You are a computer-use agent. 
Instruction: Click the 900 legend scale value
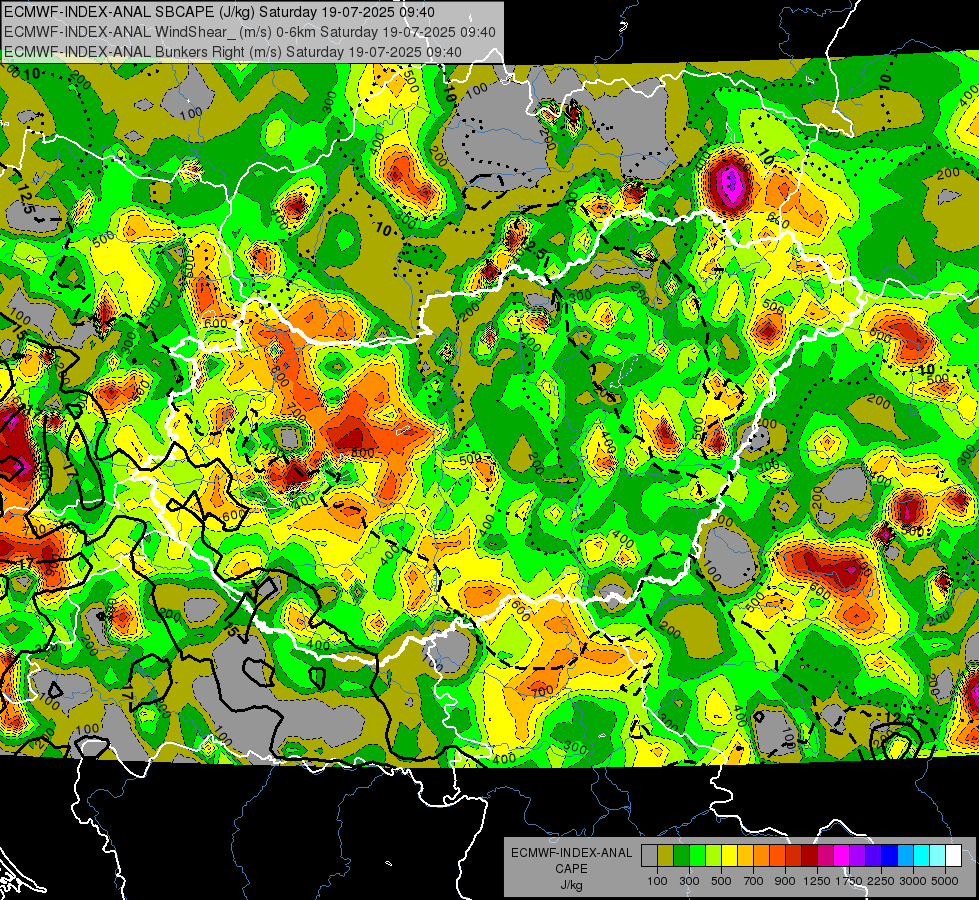[785, 881]
